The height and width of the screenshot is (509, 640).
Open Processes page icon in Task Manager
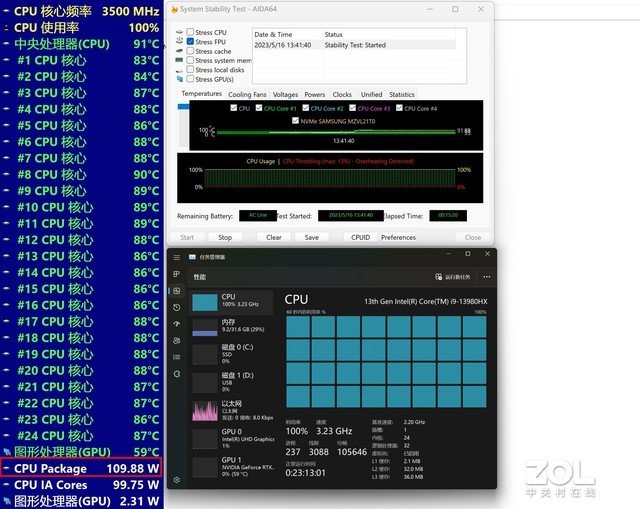click(177, 274)
